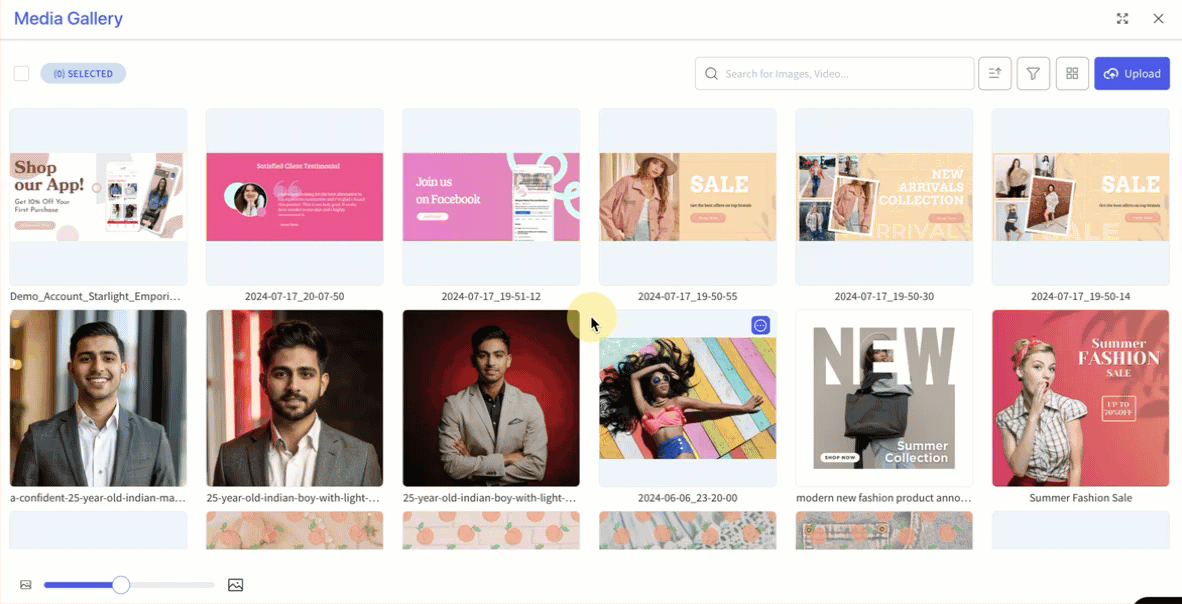Adjust the thumbnail size slider handle
Viewport: 1182px width, 604px height.
tap(121, 585)
